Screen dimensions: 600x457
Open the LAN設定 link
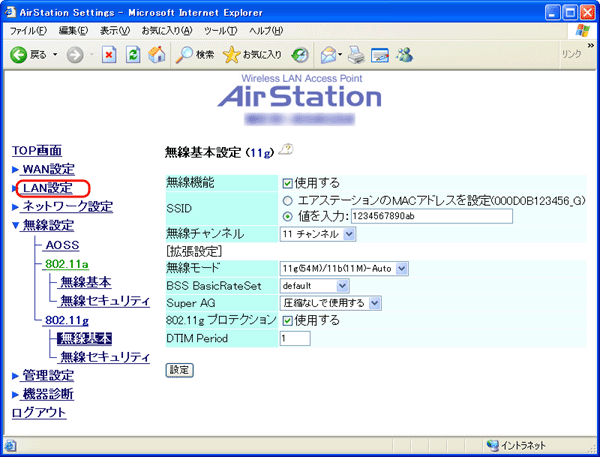coord(48,188)
